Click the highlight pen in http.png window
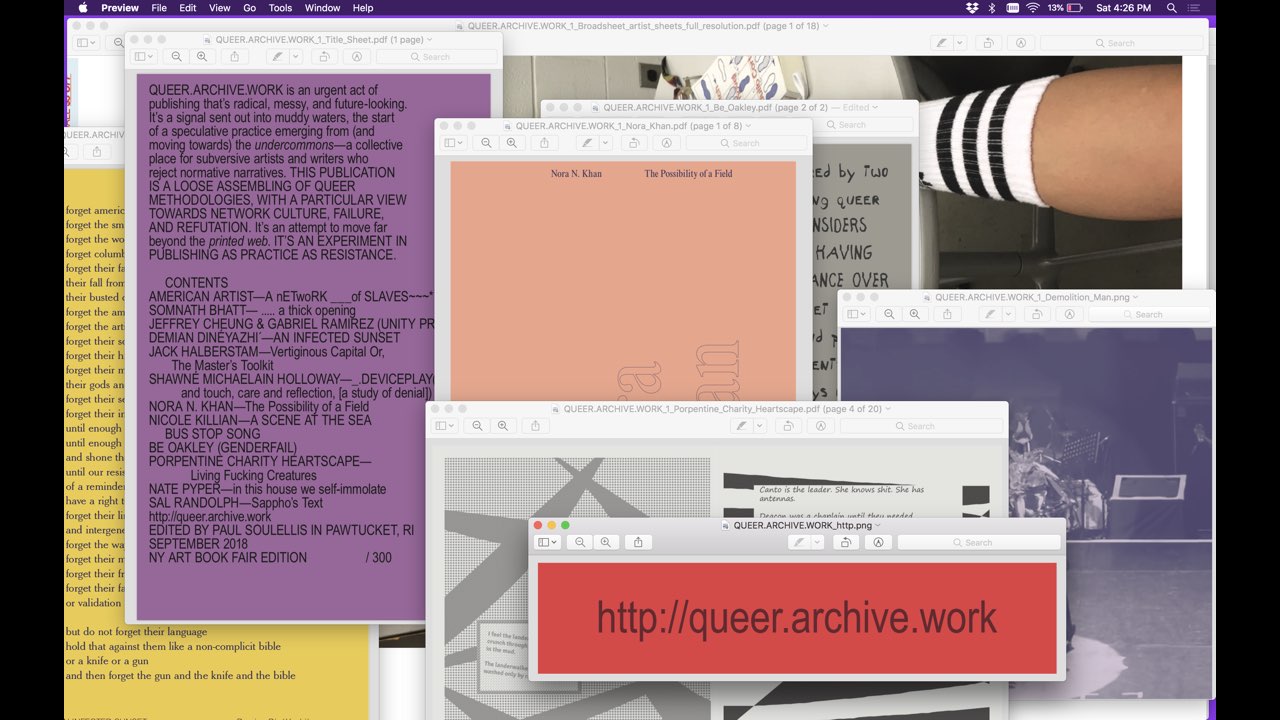 click(799, 542)
